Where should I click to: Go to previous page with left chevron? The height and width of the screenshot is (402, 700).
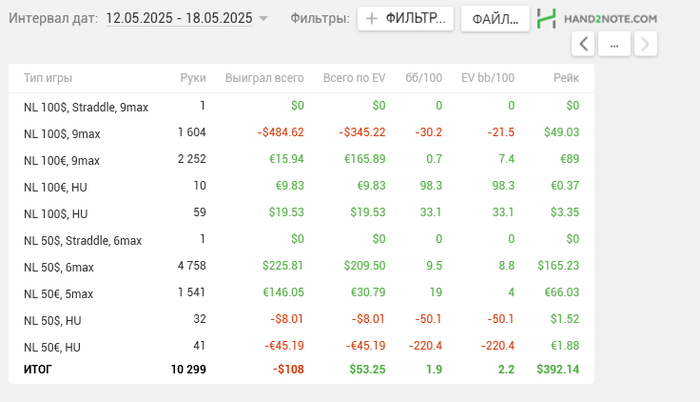click(584, 43)
